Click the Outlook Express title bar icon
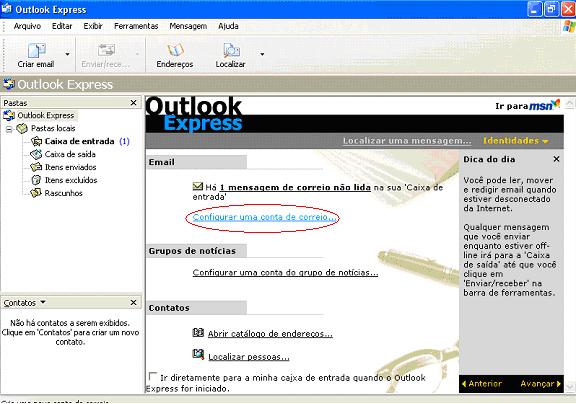This screenshot has width=576, height=404. click(6, 8)
